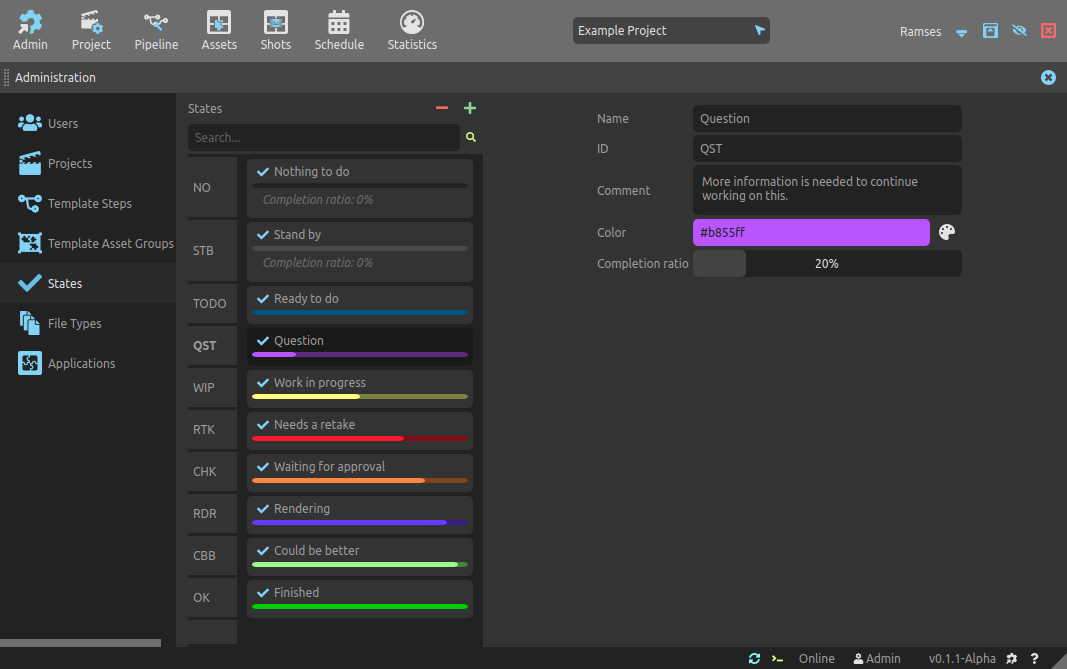Switch to the File Types tab
Screen dimensions: 1067x669
[x=74, y=324]
